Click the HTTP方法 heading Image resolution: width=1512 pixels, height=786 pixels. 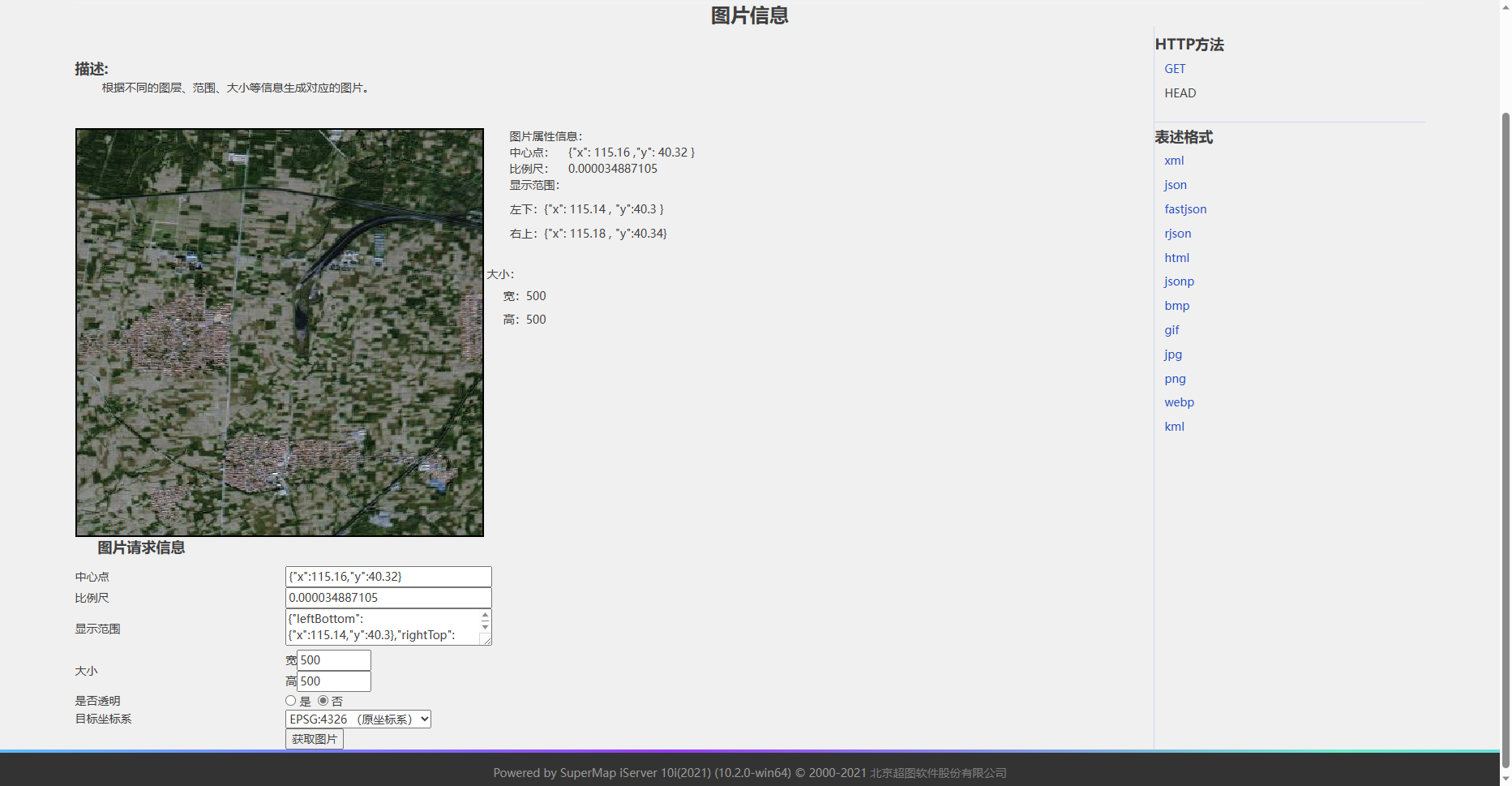1189,45
